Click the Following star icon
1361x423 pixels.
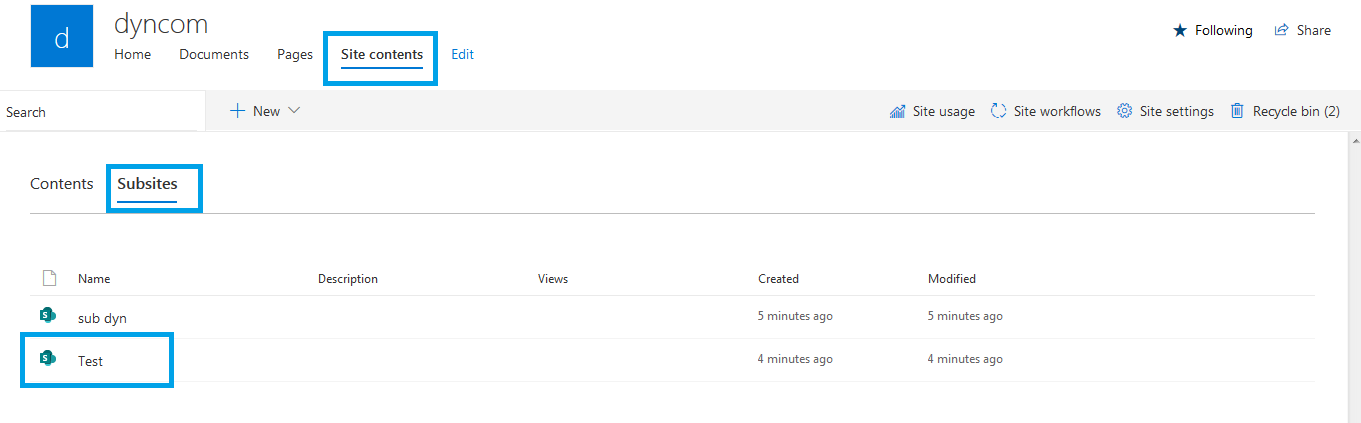[x=1180, y=30]
